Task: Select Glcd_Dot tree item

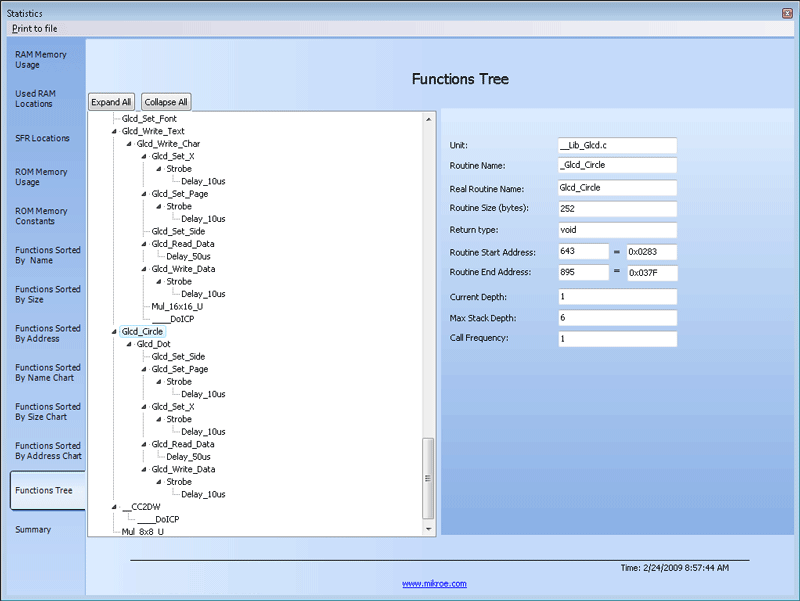Action: pos(154,344)
